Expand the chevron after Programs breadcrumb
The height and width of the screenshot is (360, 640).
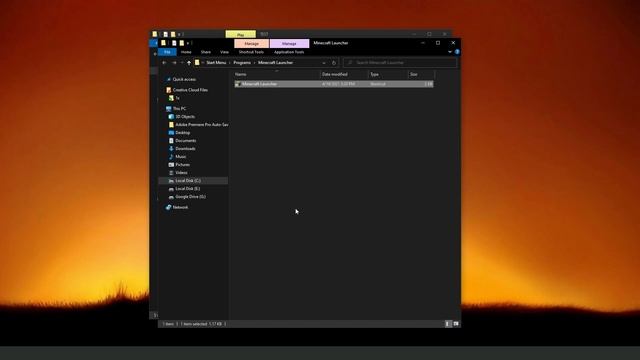point(255,63)
